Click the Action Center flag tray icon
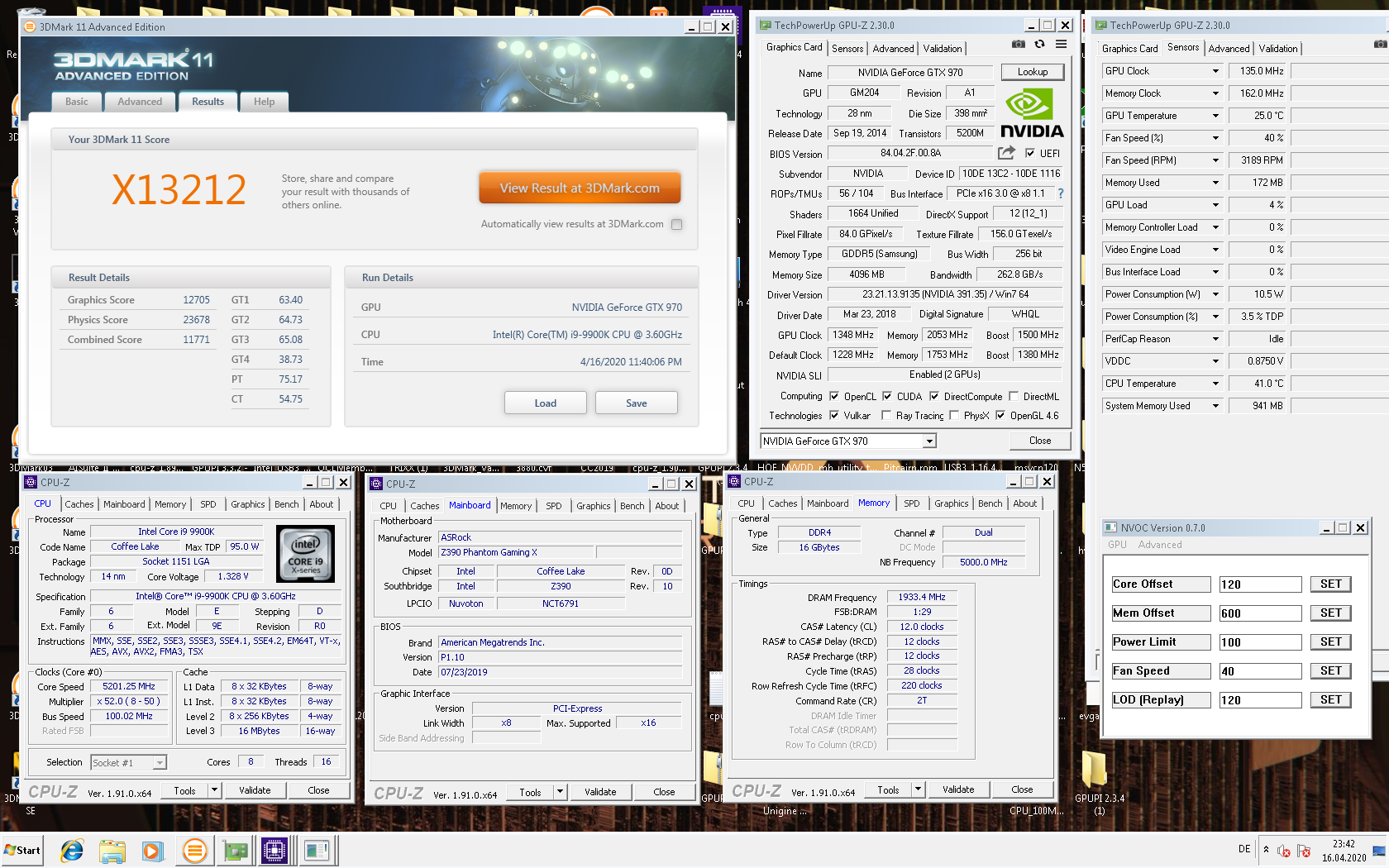The width and height of the screenshot is (1389, 868). [x=1304, y=851]
